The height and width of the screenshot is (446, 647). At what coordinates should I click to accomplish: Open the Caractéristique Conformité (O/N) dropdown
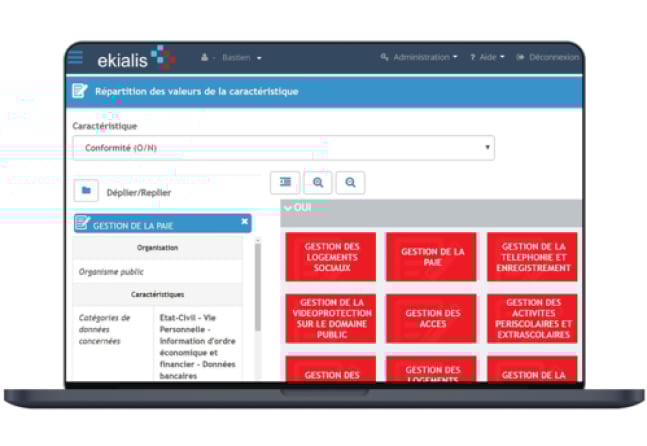coord(283,148)
